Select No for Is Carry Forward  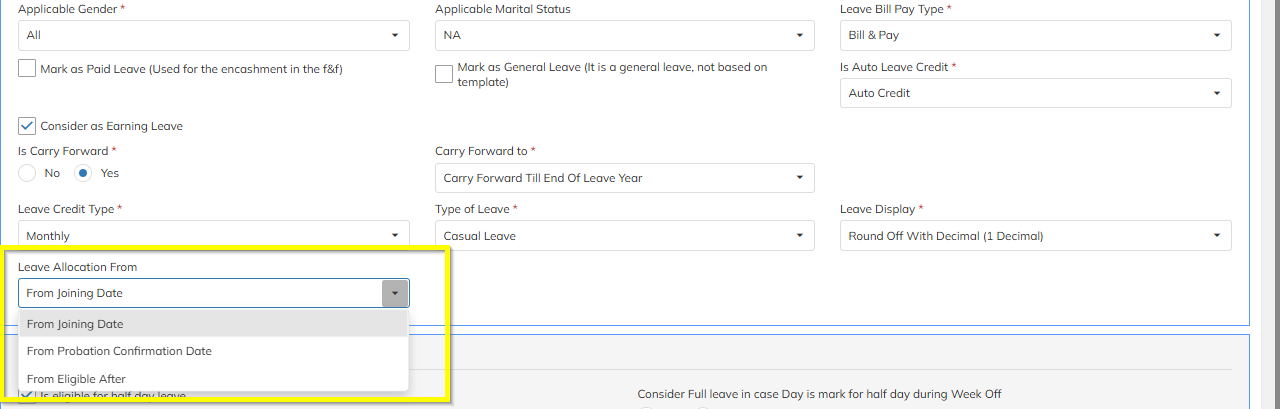coord(27,173)
